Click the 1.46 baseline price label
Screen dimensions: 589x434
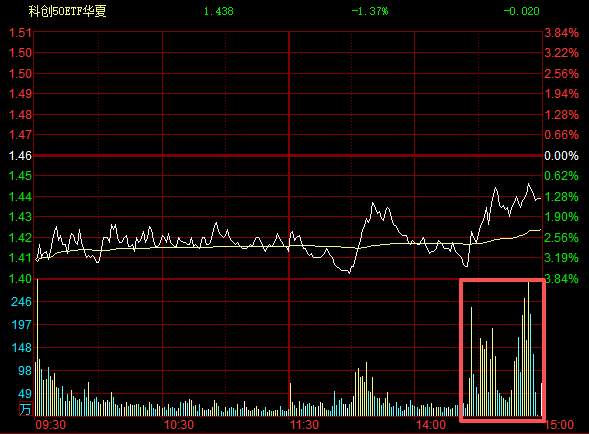click(x=20, y=156)
